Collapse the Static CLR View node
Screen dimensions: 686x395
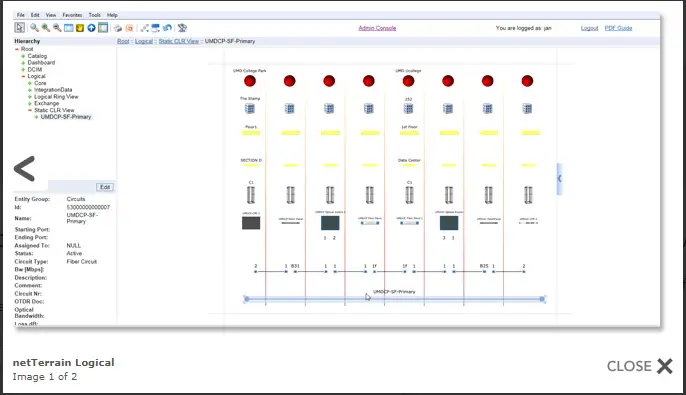point(30,110)
